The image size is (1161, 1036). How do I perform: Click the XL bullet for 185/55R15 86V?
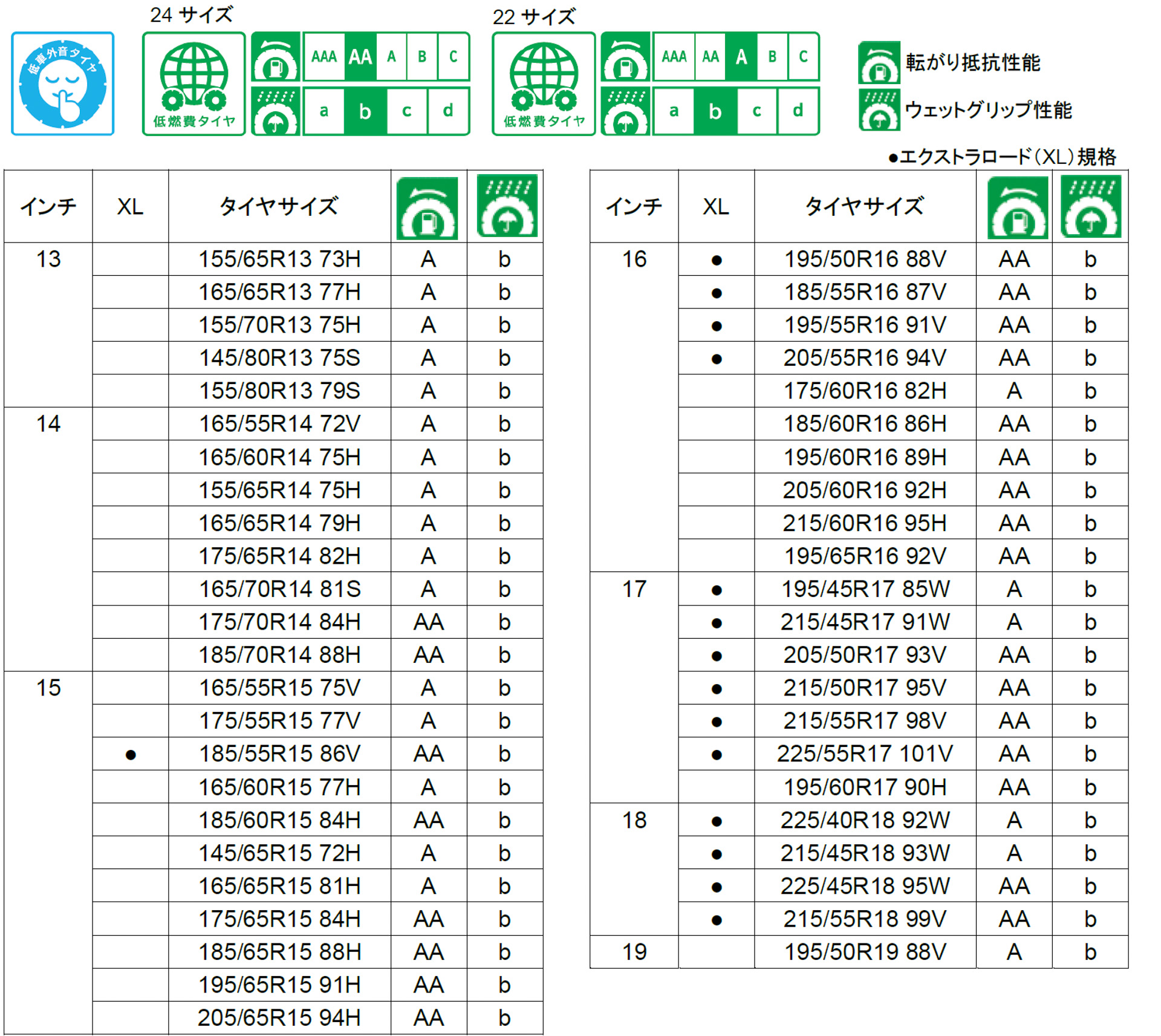(x=131, y=755)
